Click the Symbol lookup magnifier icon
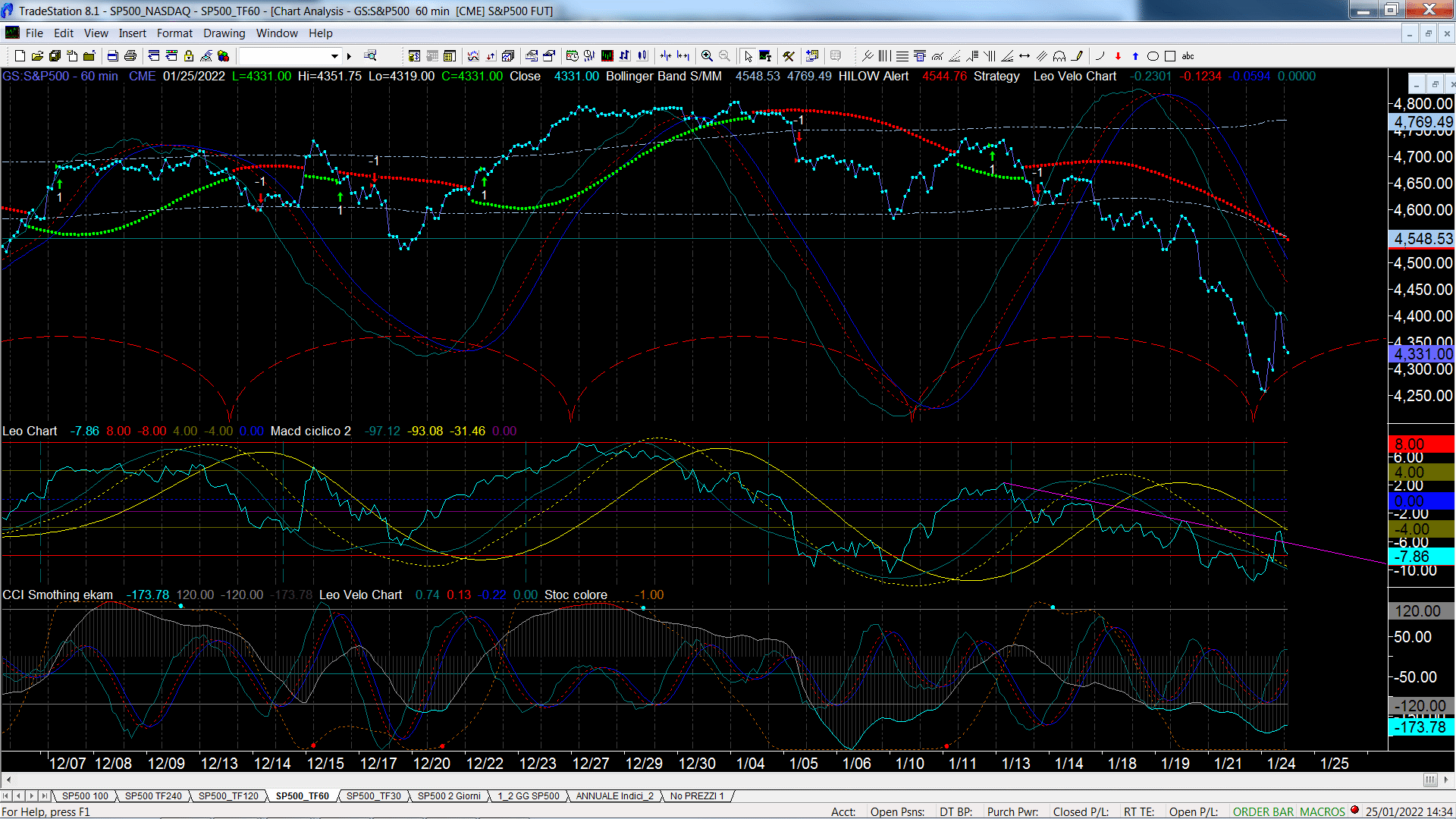The width and height of the screenshot is (1456, 819). [370, 56]
